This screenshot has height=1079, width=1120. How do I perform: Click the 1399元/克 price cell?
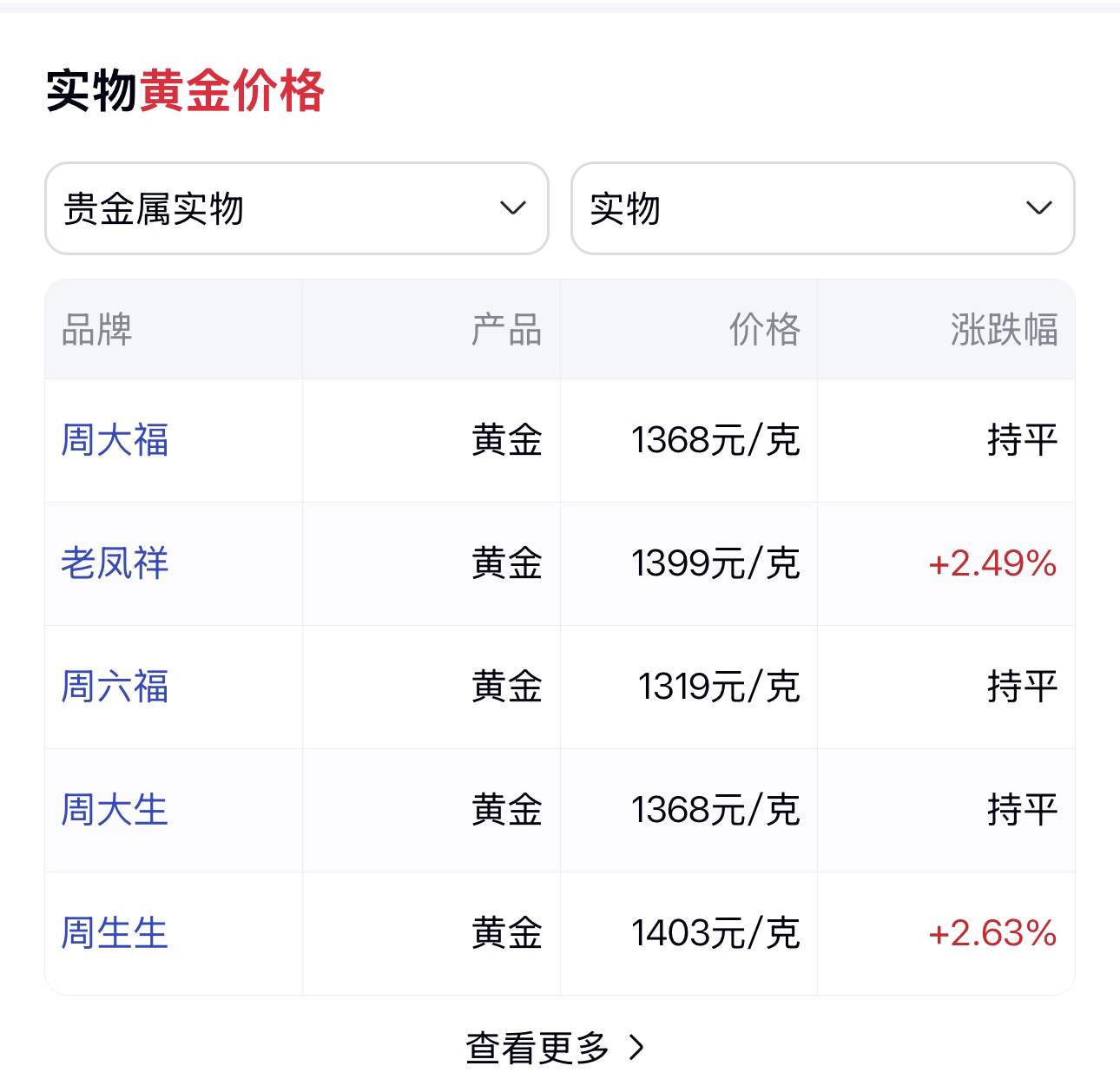(x=715, y=563)
